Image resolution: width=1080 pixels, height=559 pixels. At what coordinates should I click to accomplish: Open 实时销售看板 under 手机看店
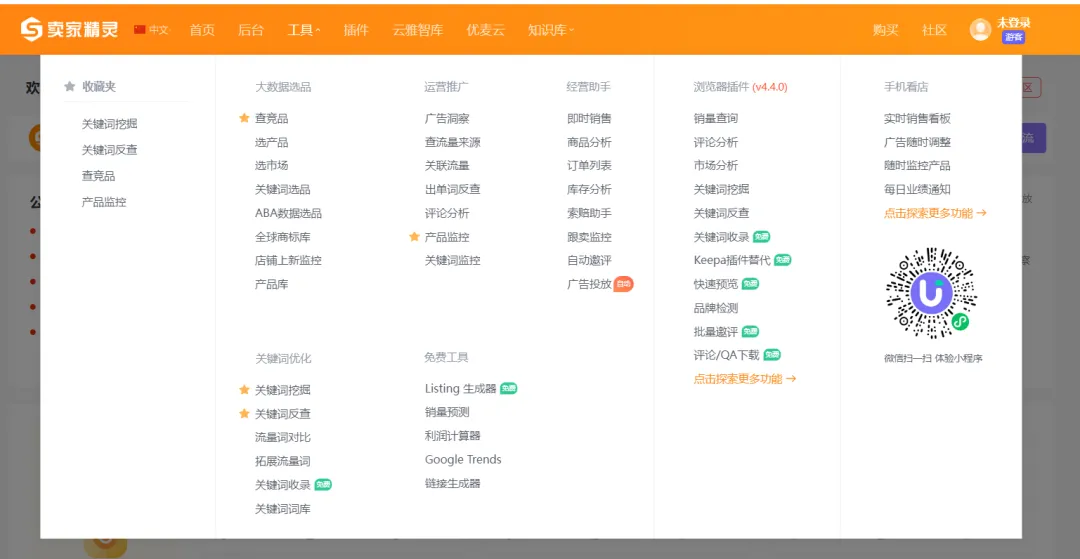coord(917,118)
